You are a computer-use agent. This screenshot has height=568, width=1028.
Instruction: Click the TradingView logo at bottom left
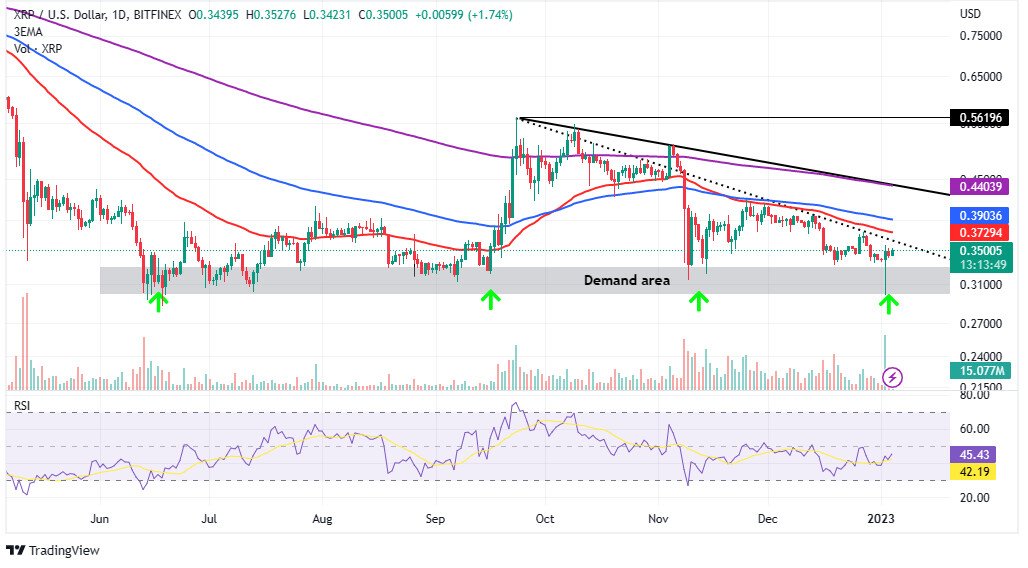tap(52, 550)
